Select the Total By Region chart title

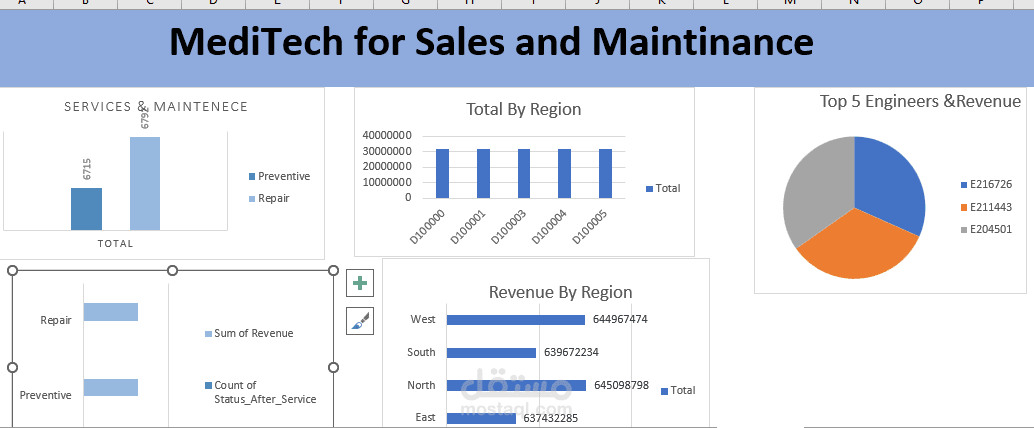523,109
